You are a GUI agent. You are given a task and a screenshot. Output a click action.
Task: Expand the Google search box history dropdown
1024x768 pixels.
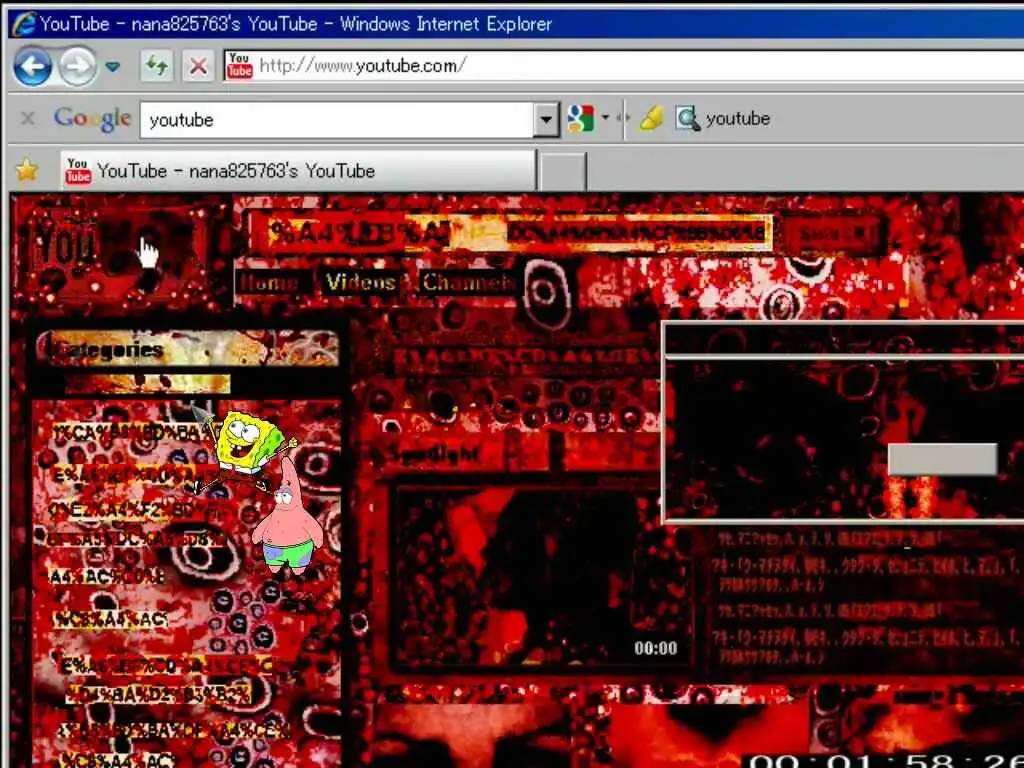546,120
